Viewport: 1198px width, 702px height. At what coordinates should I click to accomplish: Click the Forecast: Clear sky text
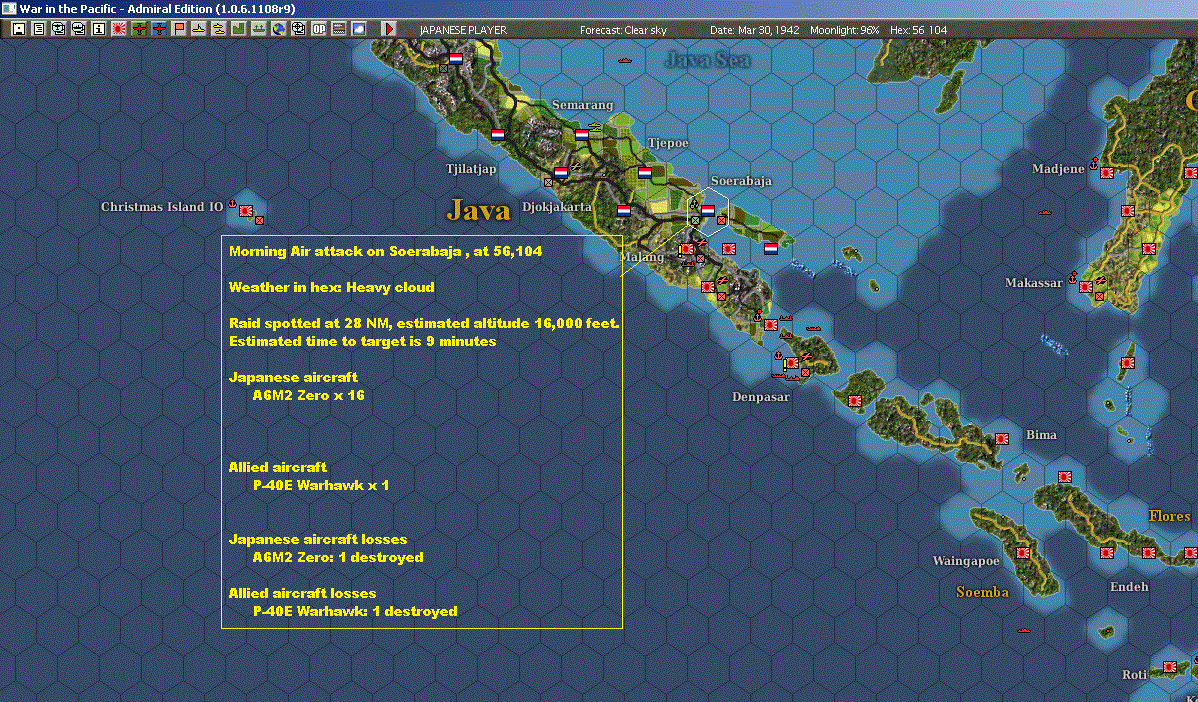623,30
